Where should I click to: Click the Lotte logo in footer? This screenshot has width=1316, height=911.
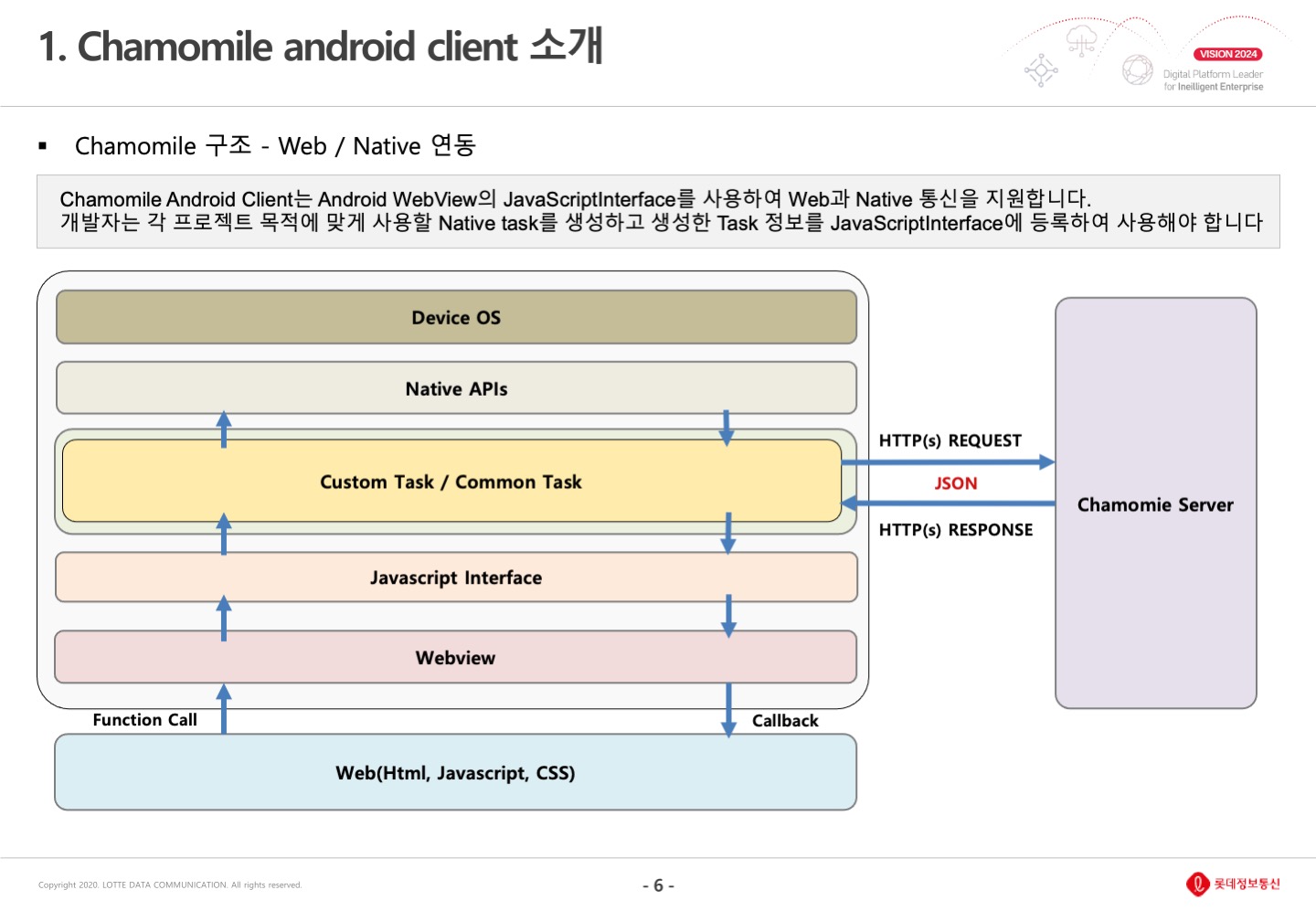click(x=1233, y=884)
